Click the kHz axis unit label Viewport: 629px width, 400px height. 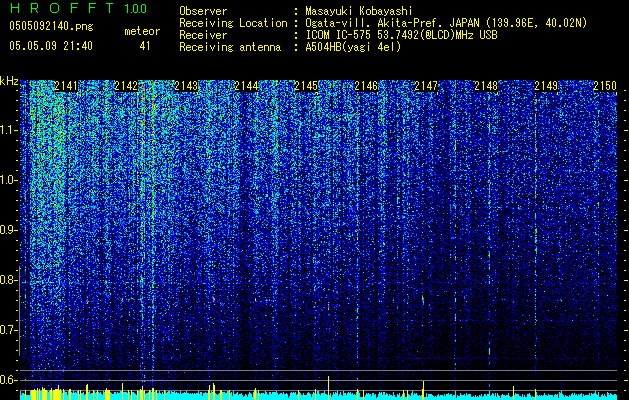point(9,81)
